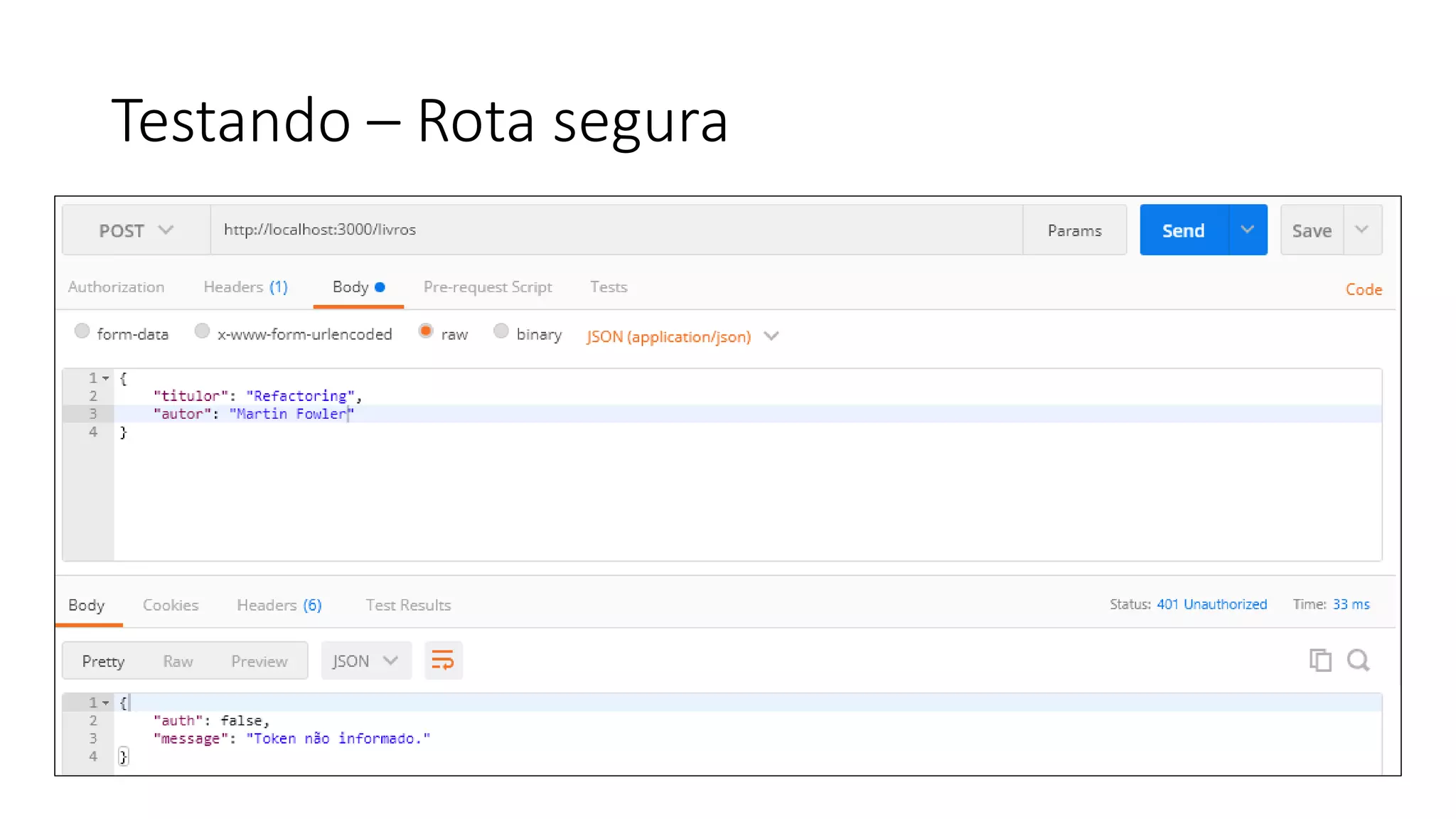The image size is (1456, 819).
Task: Click the "auth": false line in response
Action: (211, 721)
